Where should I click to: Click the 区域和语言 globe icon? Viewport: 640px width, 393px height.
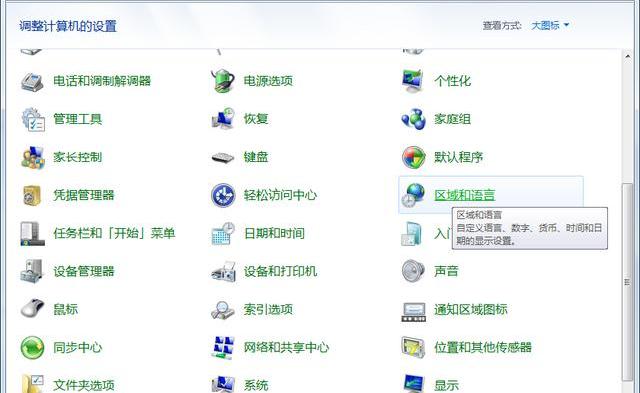click(413, 195)
